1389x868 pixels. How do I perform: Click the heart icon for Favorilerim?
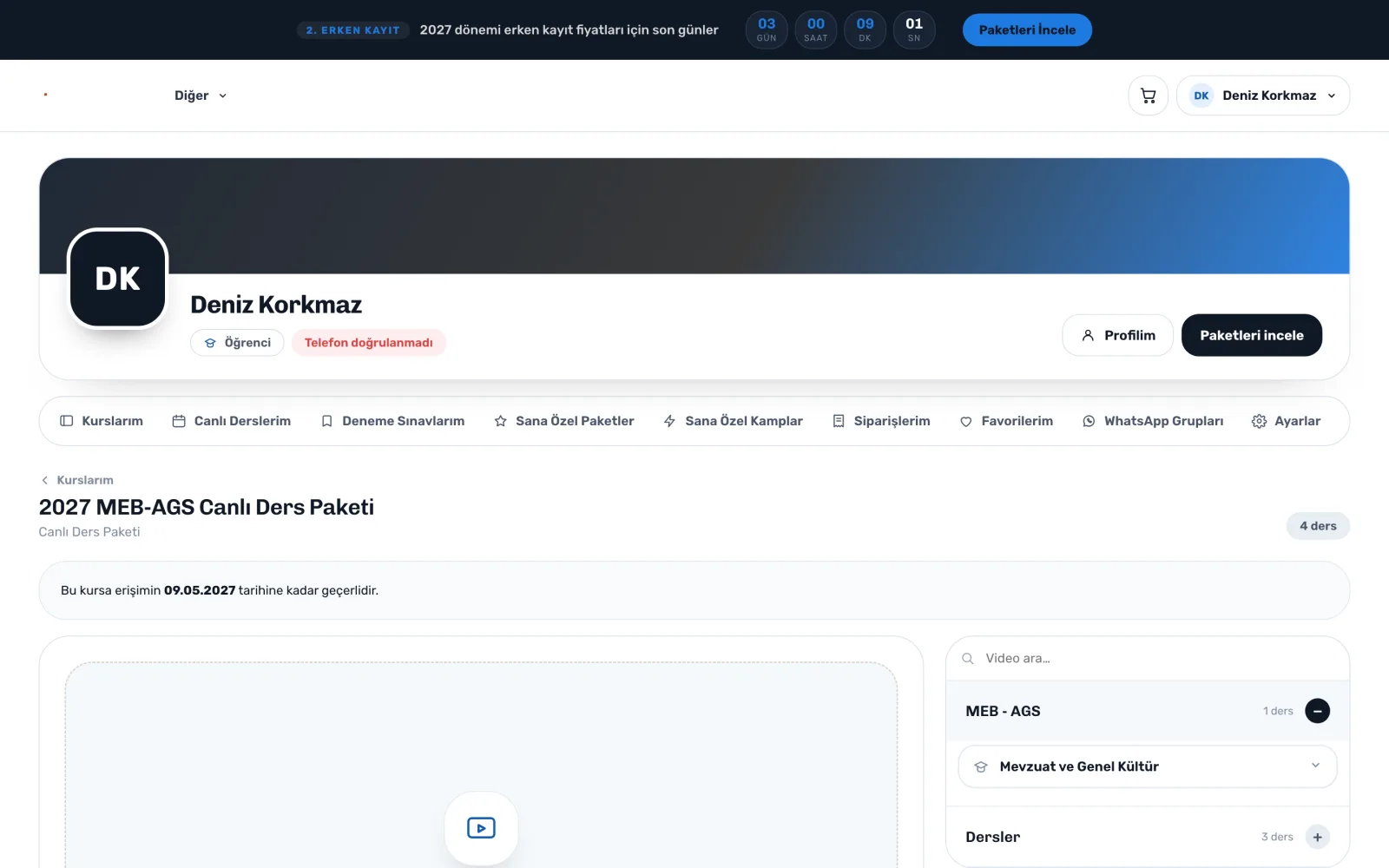(965, 421)
